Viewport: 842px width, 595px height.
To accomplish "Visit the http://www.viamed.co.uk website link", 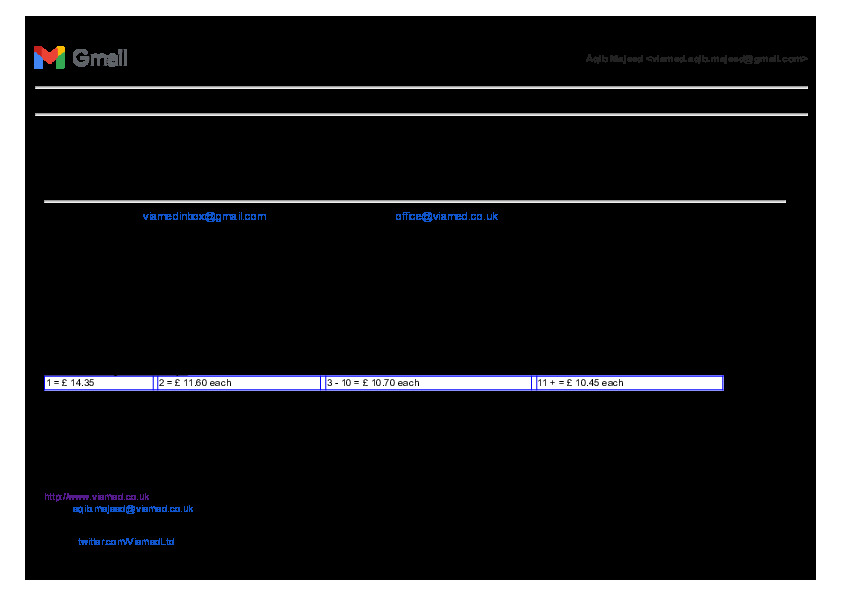I will coord(97,496).
